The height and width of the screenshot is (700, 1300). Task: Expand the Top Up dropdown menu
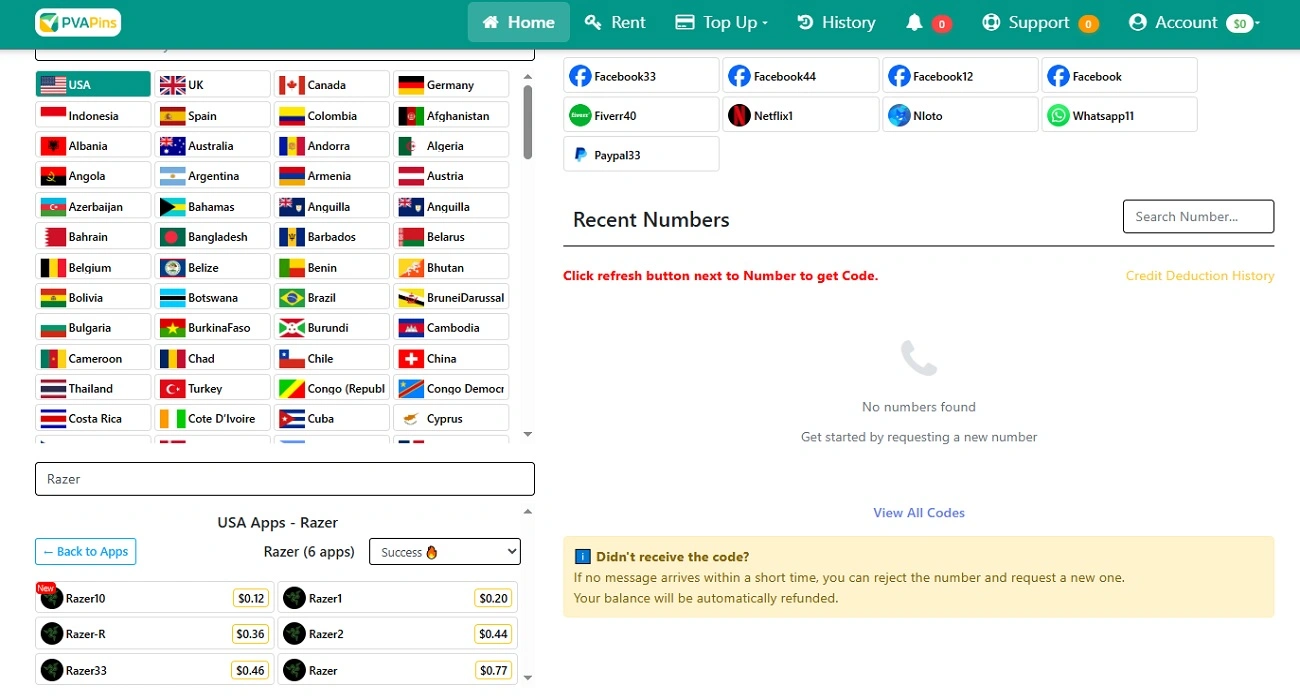tap(722, 22)
